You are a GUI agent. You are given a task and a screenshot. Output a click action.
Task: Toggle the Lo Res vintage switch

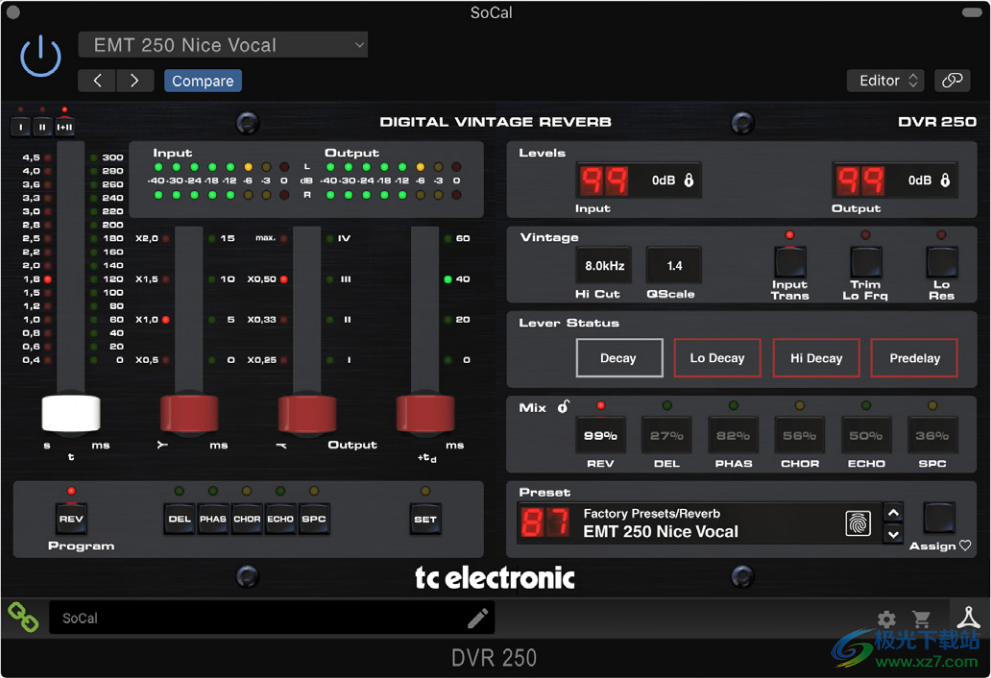(x=941, y=262)
